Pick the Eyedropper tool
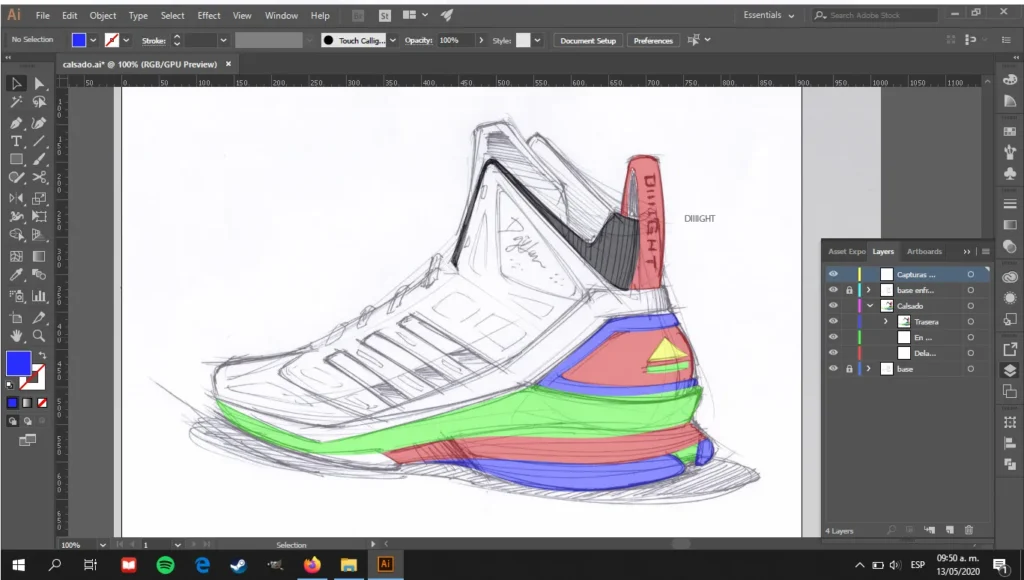 coord(16,275)
